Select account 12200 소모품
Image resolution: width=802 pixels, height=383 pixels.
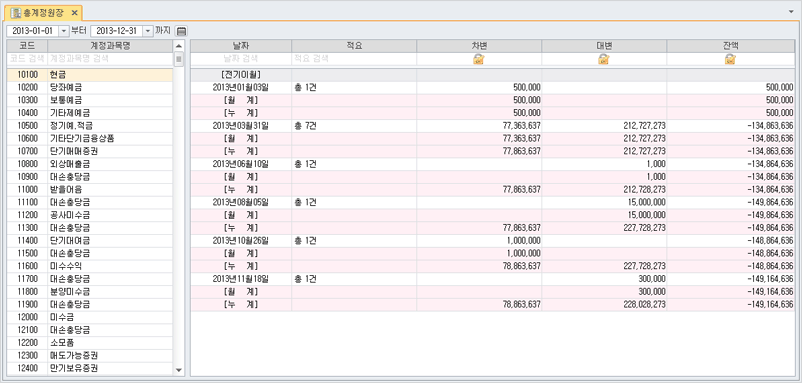pyautogui.click(x=90, y=343)
